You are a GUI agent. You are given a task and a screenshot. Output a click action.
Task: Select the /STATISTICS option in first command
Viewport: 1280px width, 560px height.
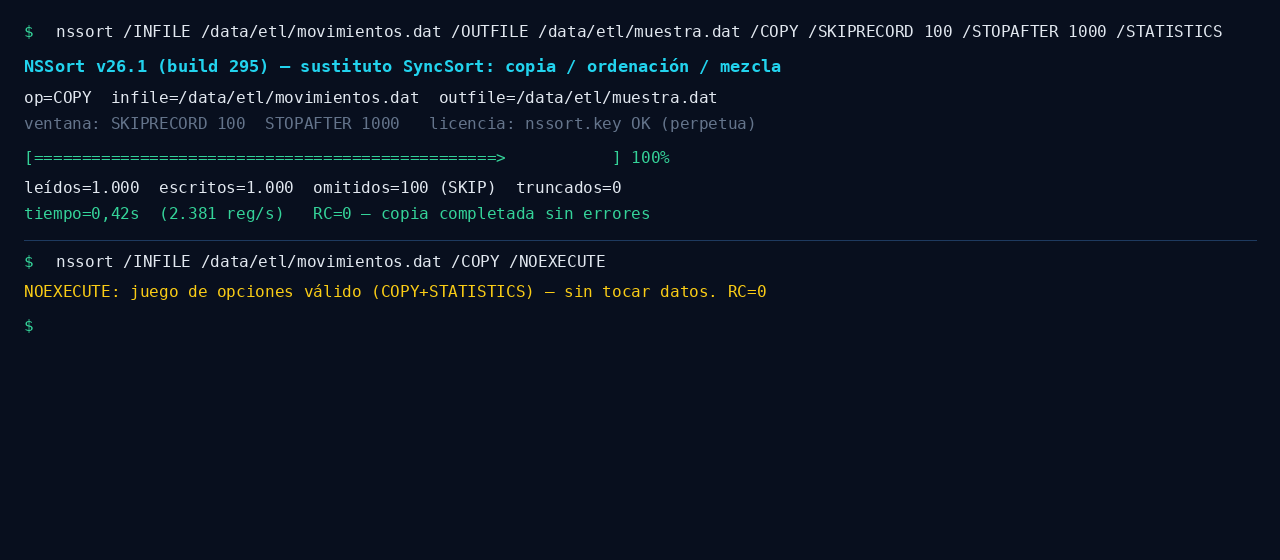(1169, 32)
